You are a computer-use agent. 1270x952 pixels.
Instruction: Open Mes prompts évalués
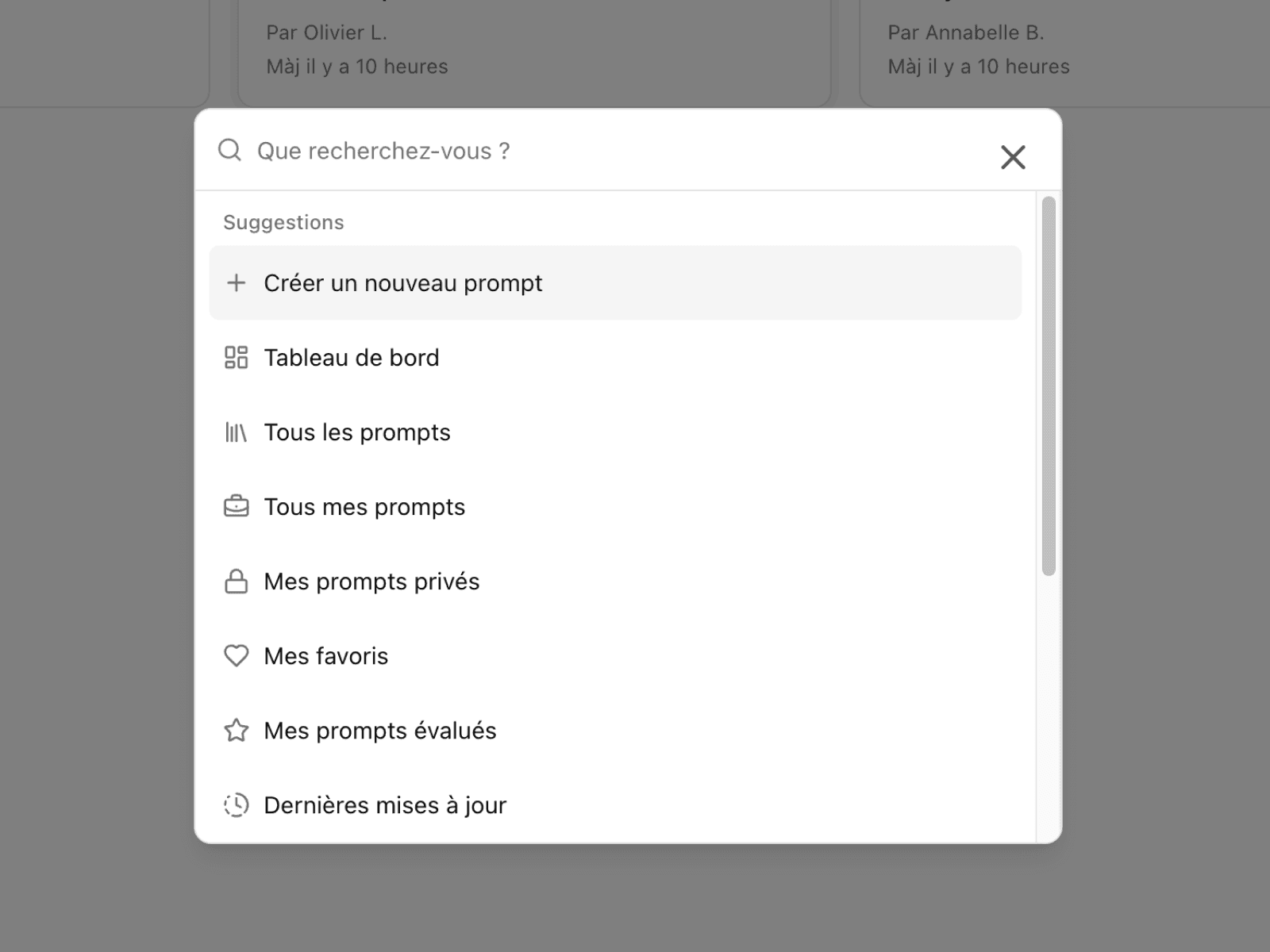click(380, 730)
